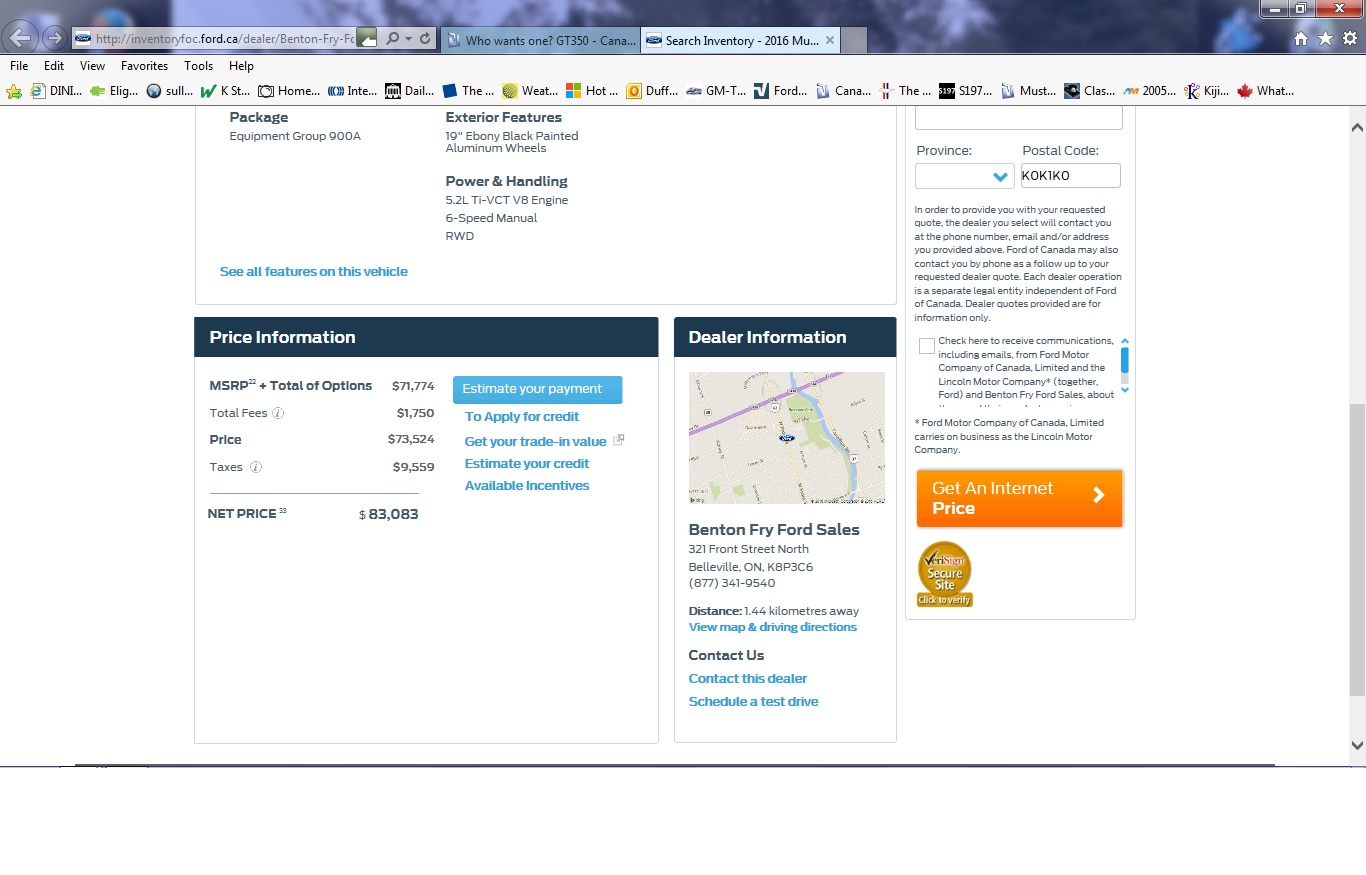Open the address bar search dropdown arrow
This screenshot has width=1366, height=875.
[408, 39]
